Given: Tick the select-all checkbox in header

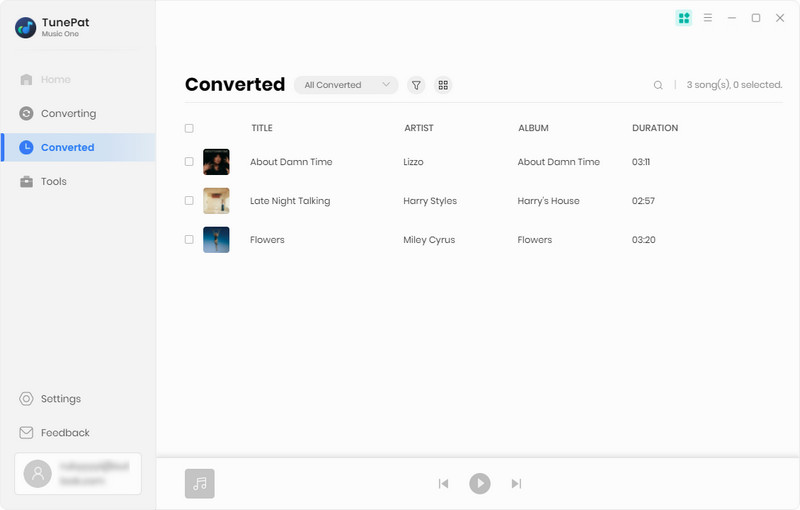Looking at the screenshot, I should (x=189, y=128).
